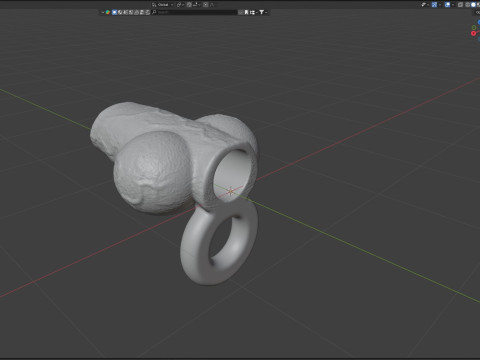480x360 pixels.
Task: Open the snapping options dropdown
Action: pos(196,5)
